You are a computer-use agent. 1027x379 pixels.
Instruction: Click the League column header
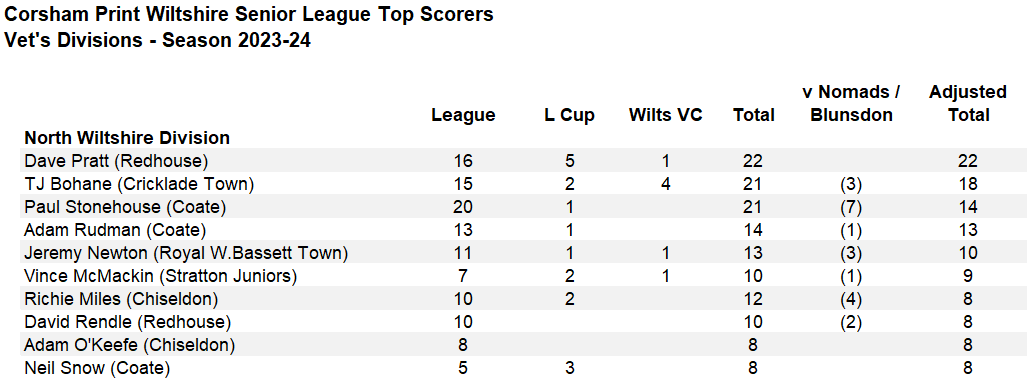[x=463, y=115]
